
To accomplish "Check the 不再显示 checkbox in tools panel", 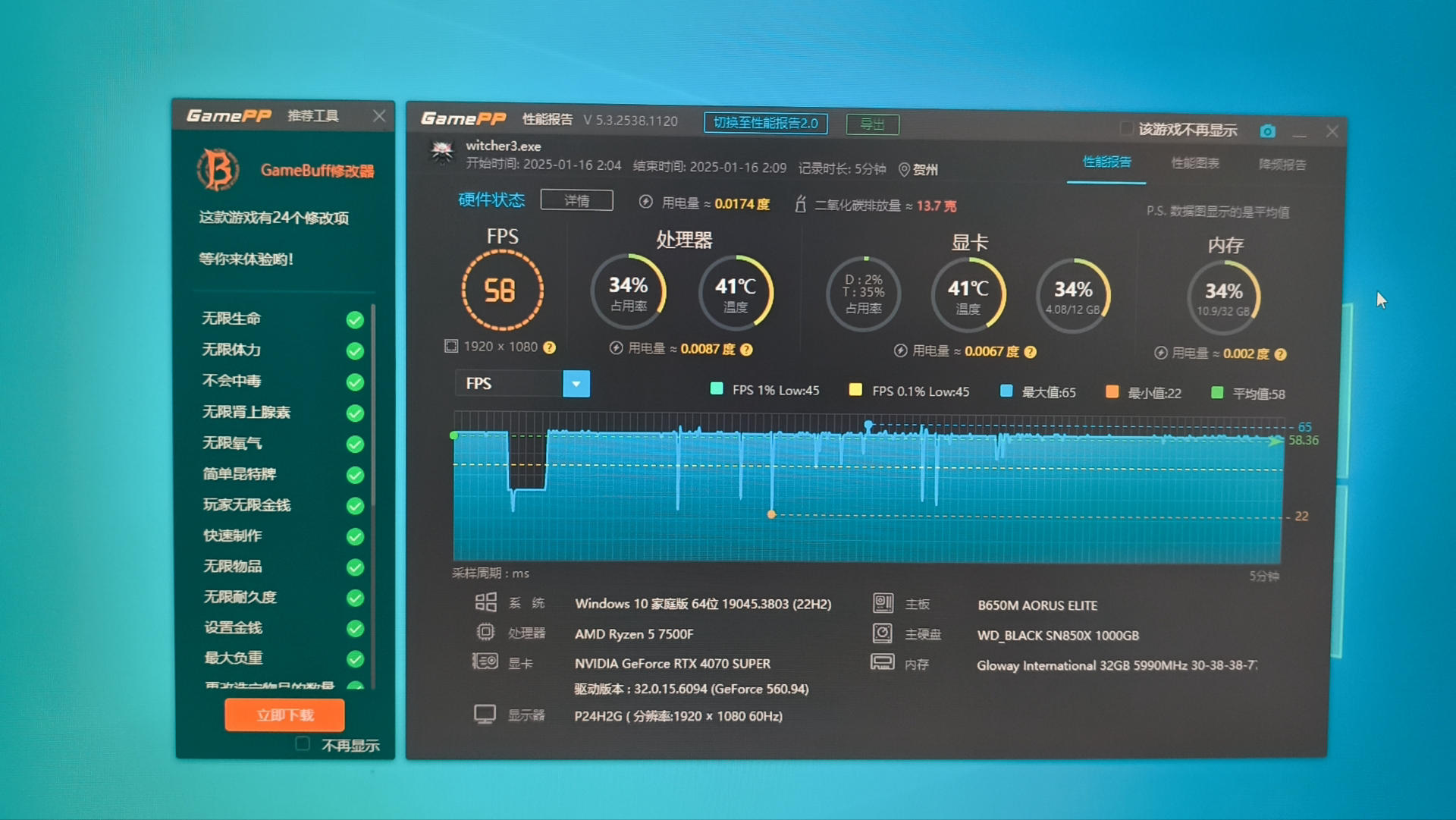I will pyautogui.click(x=303, y=743).
